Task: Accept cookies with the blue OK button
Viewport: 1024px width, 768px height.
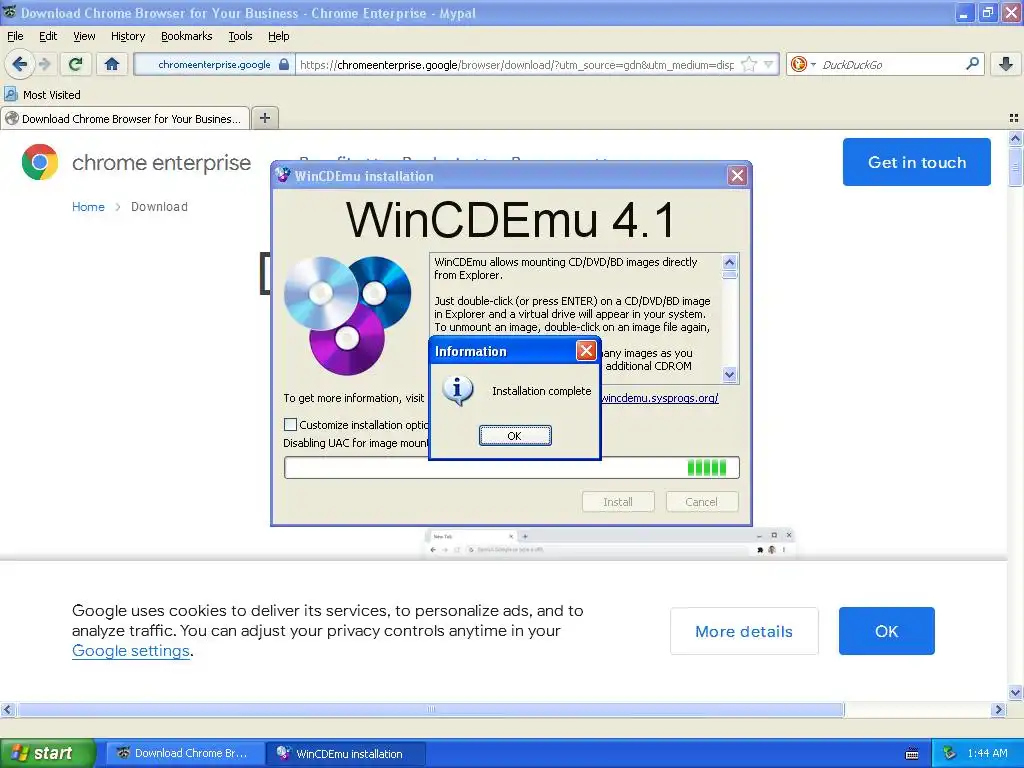Action: pos(886,631)
